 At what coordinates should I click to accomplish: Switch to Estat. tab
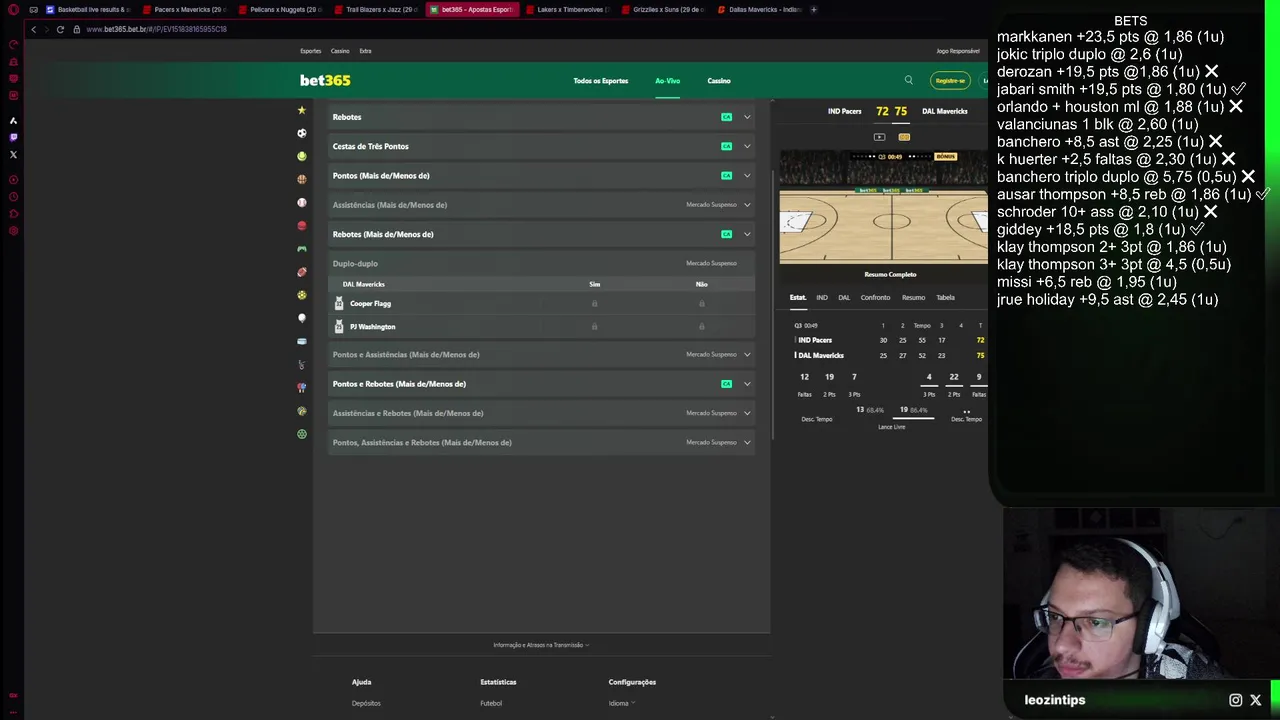(x=798, y=297)
